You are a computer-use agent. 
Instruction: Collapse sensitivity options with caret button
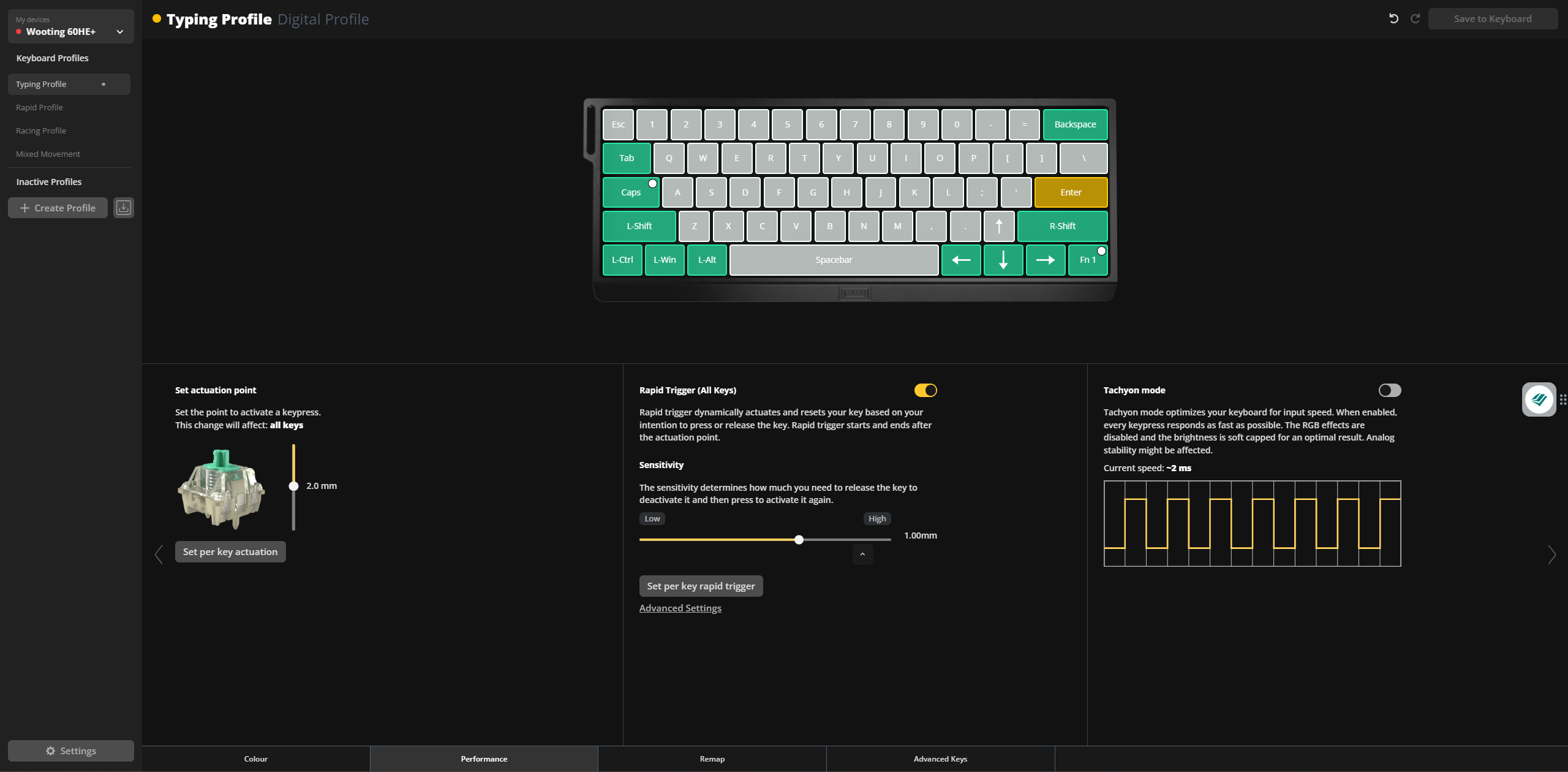(x=862, y=554)
